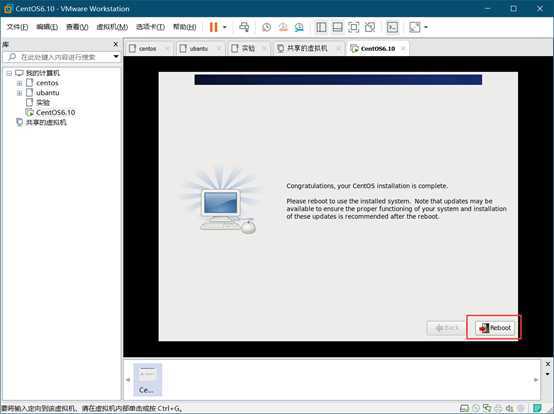
Task: Close the ubantu tab
Action: coord(219,48)
